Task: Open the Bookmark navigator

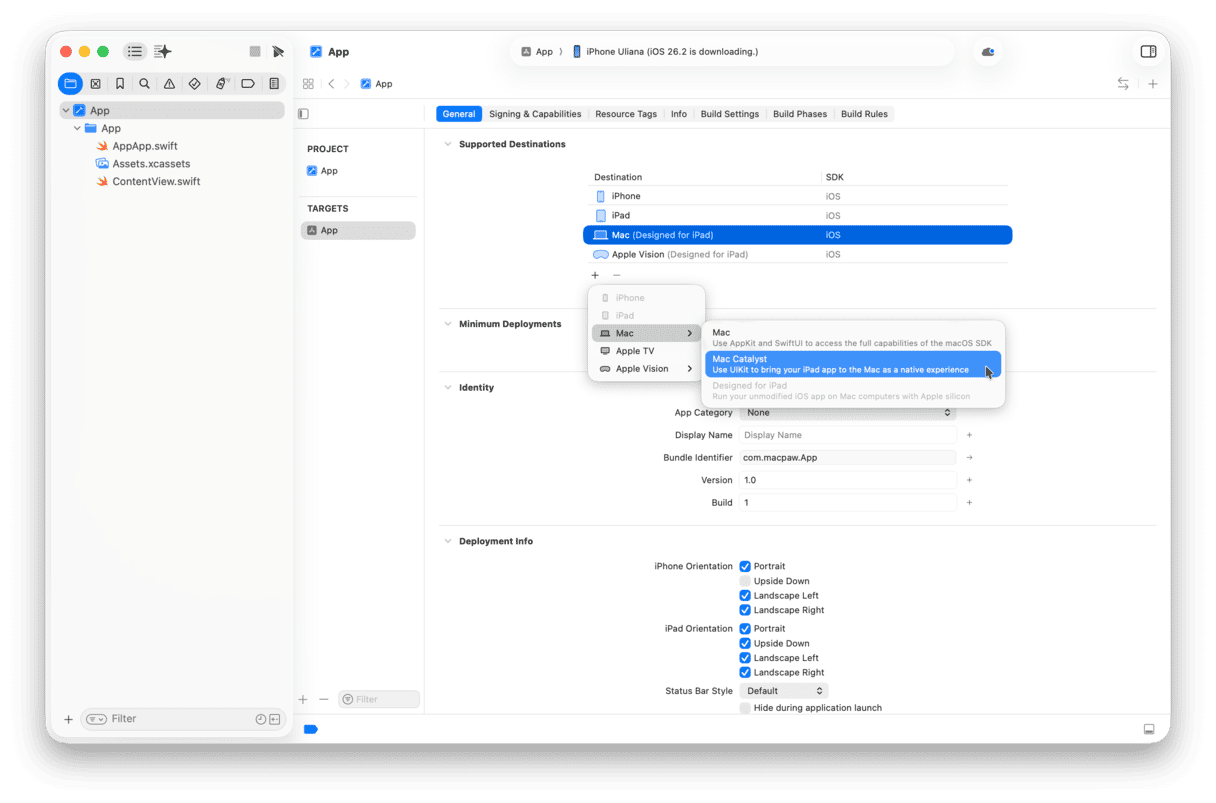Action: click(x=120, y=84)
